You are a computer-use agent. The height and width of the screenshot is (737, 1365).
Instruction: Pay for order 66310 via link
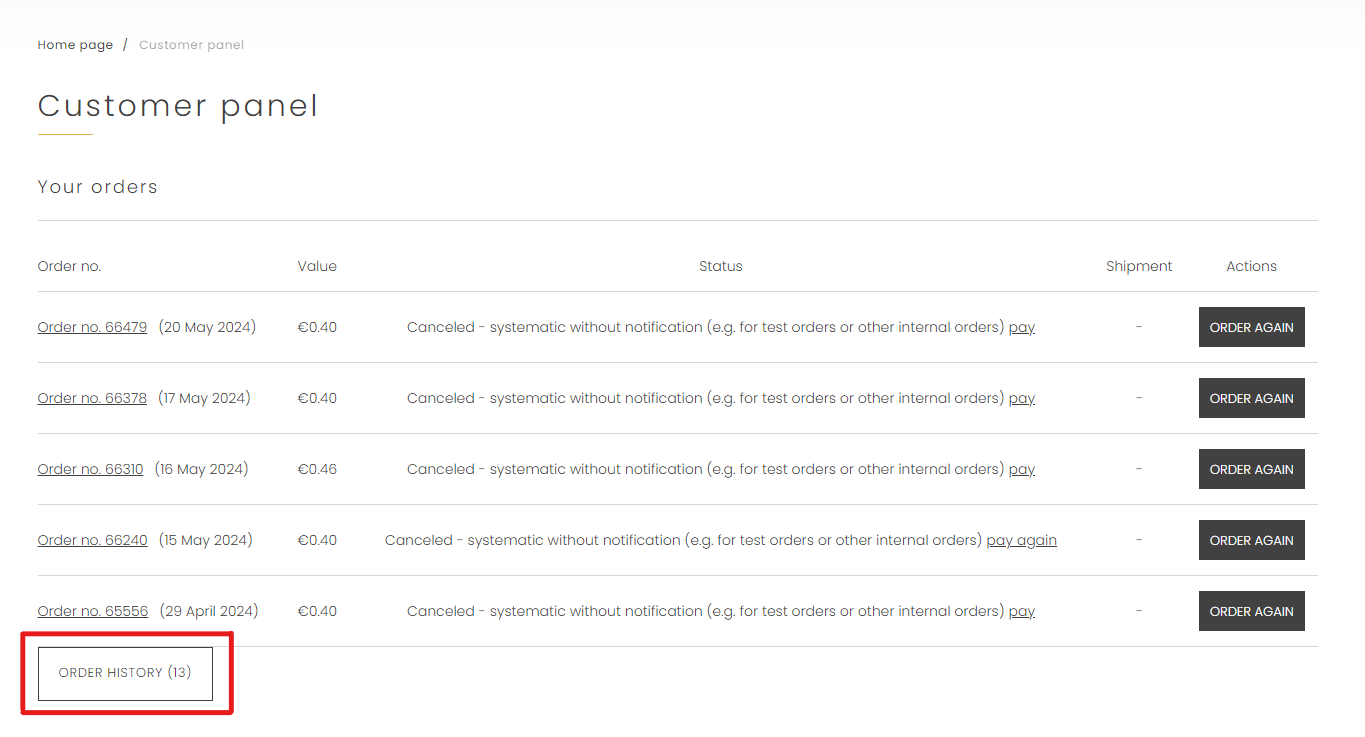tap(1021, 469)
